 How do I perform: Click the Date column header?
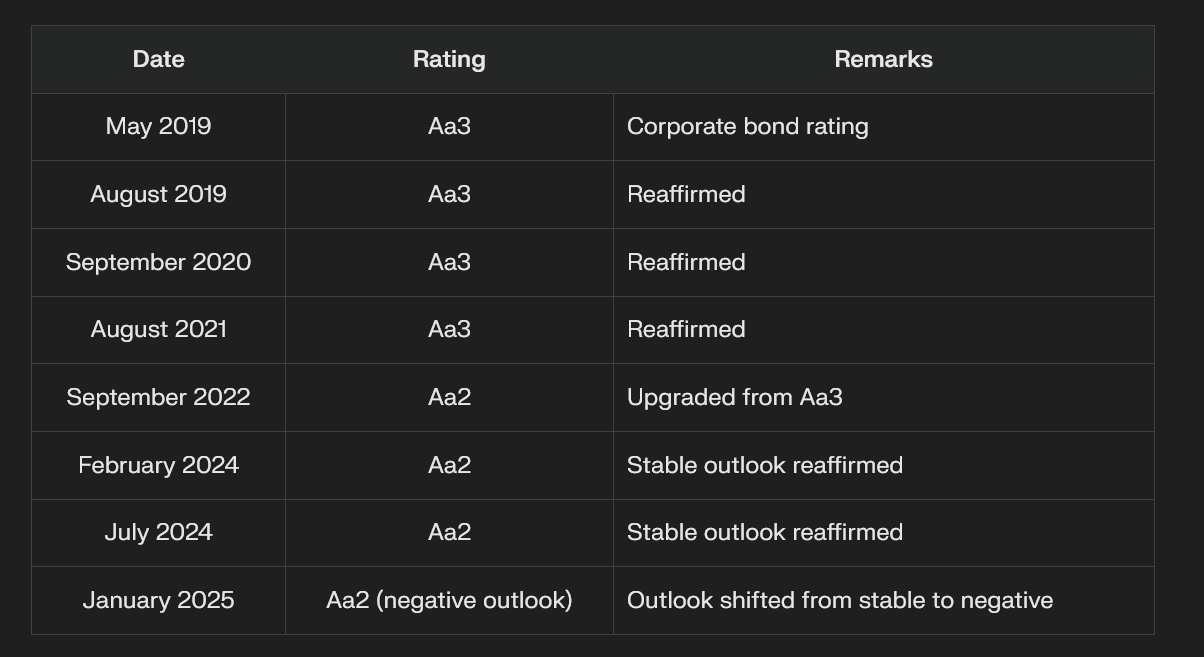point(158,59)
